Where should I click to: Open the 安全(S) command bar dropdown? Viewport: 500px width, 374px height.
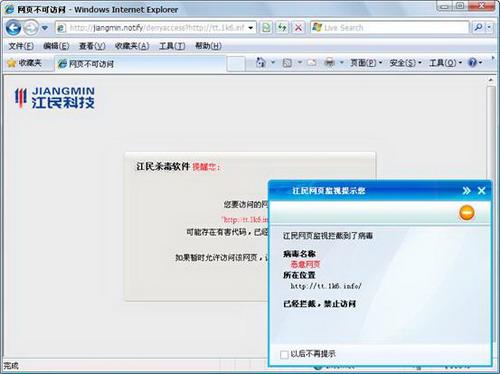pyautogui.click(x=405, y=63)
